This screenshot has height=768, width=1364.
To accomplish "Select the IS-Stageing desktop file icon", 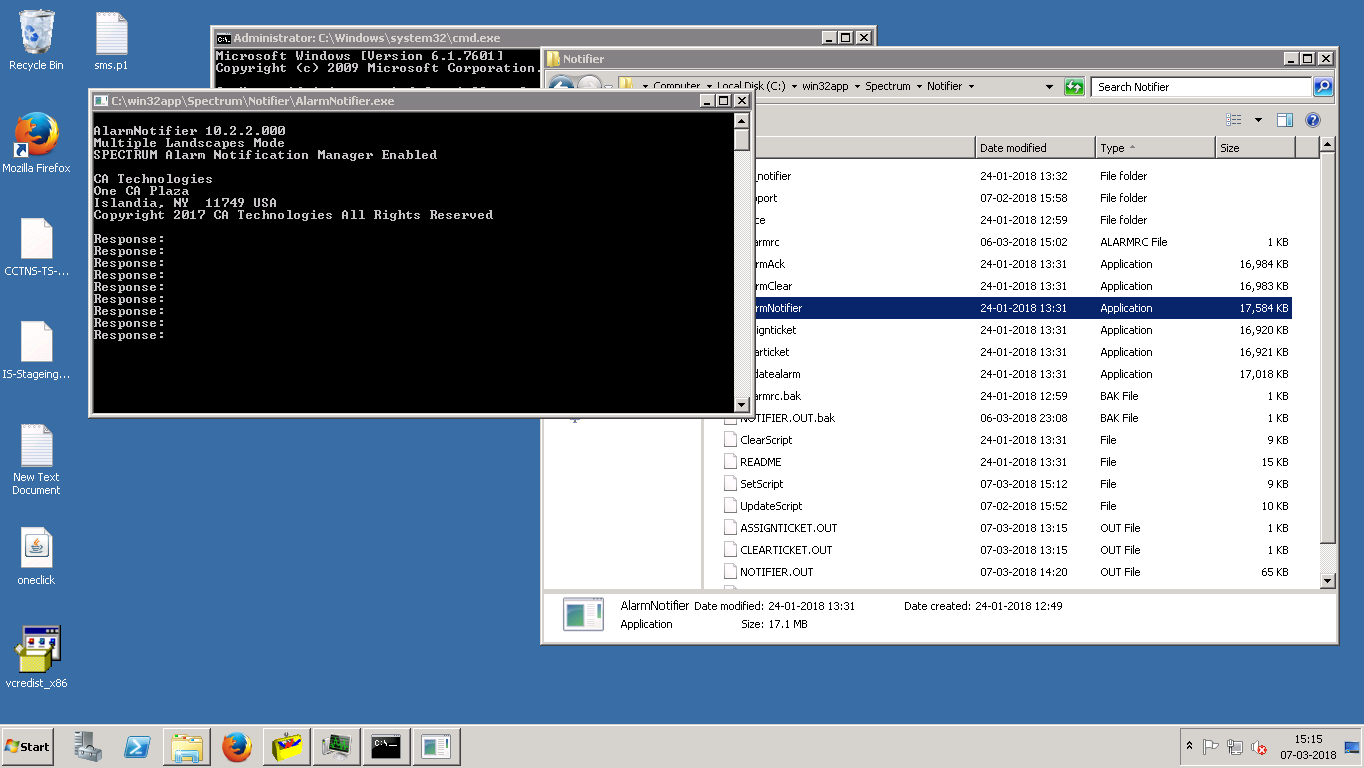I will coord(36,350).
